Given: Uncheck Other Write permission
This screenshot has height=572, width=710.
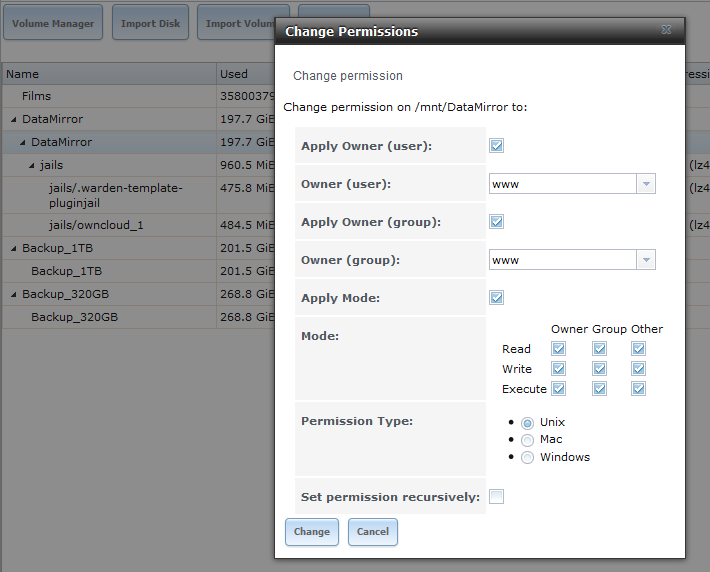Looking at the screenshot, I should point(638,369).
